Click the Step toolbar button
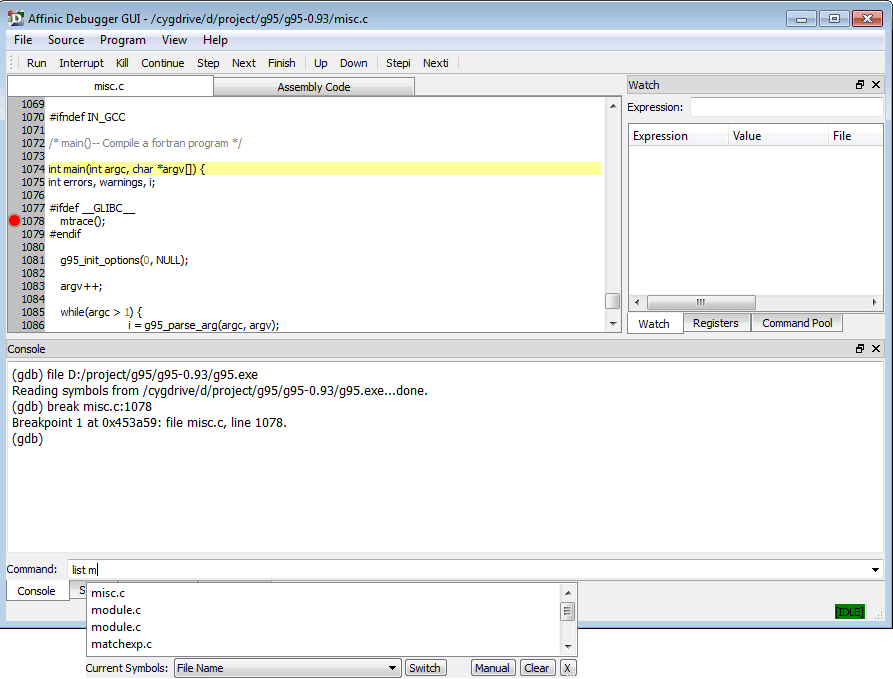 208,63
